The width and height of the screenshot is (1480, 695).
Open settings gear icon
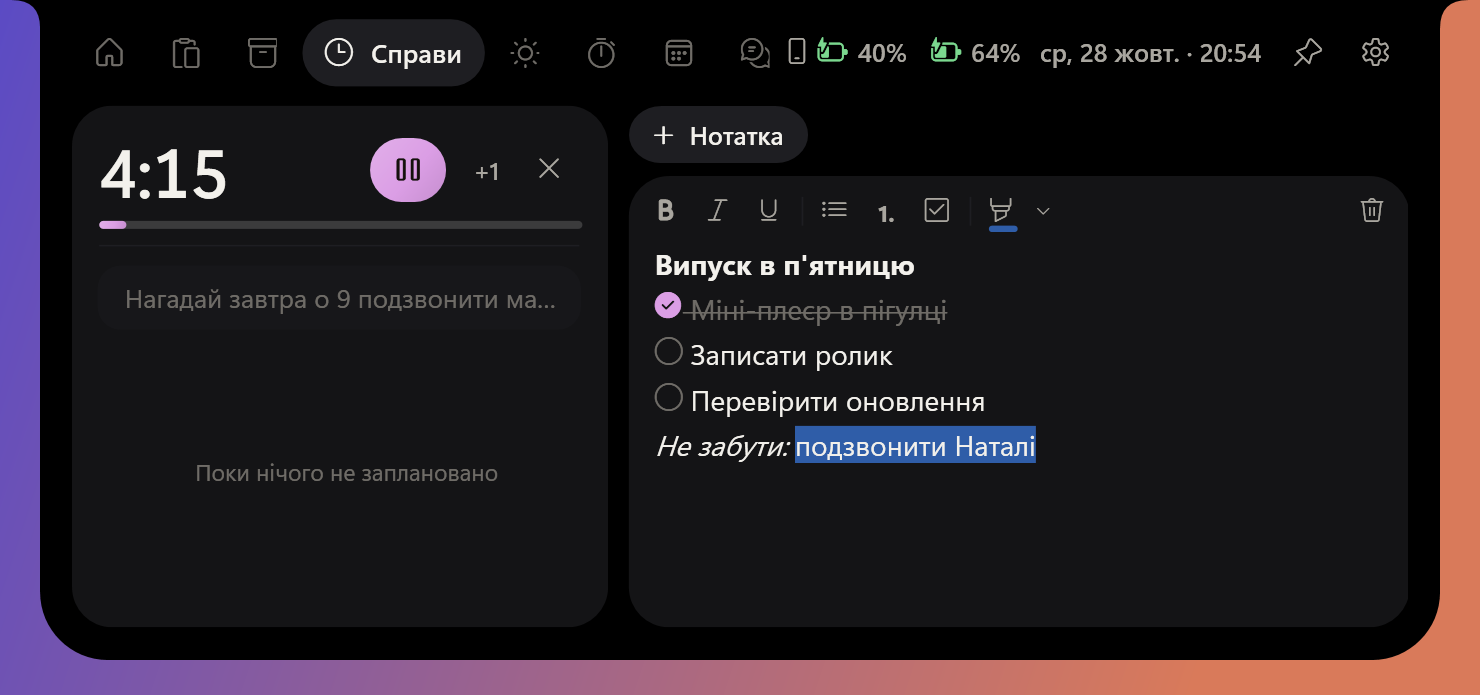[1376, 53]
